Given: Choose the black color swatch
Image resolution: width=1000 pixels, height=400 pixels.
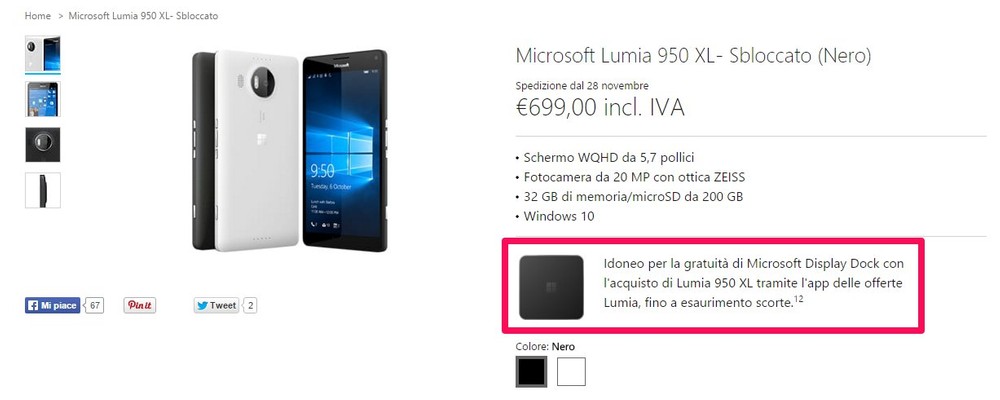Looking at the screenshot, I should click(x=531, y=371).
